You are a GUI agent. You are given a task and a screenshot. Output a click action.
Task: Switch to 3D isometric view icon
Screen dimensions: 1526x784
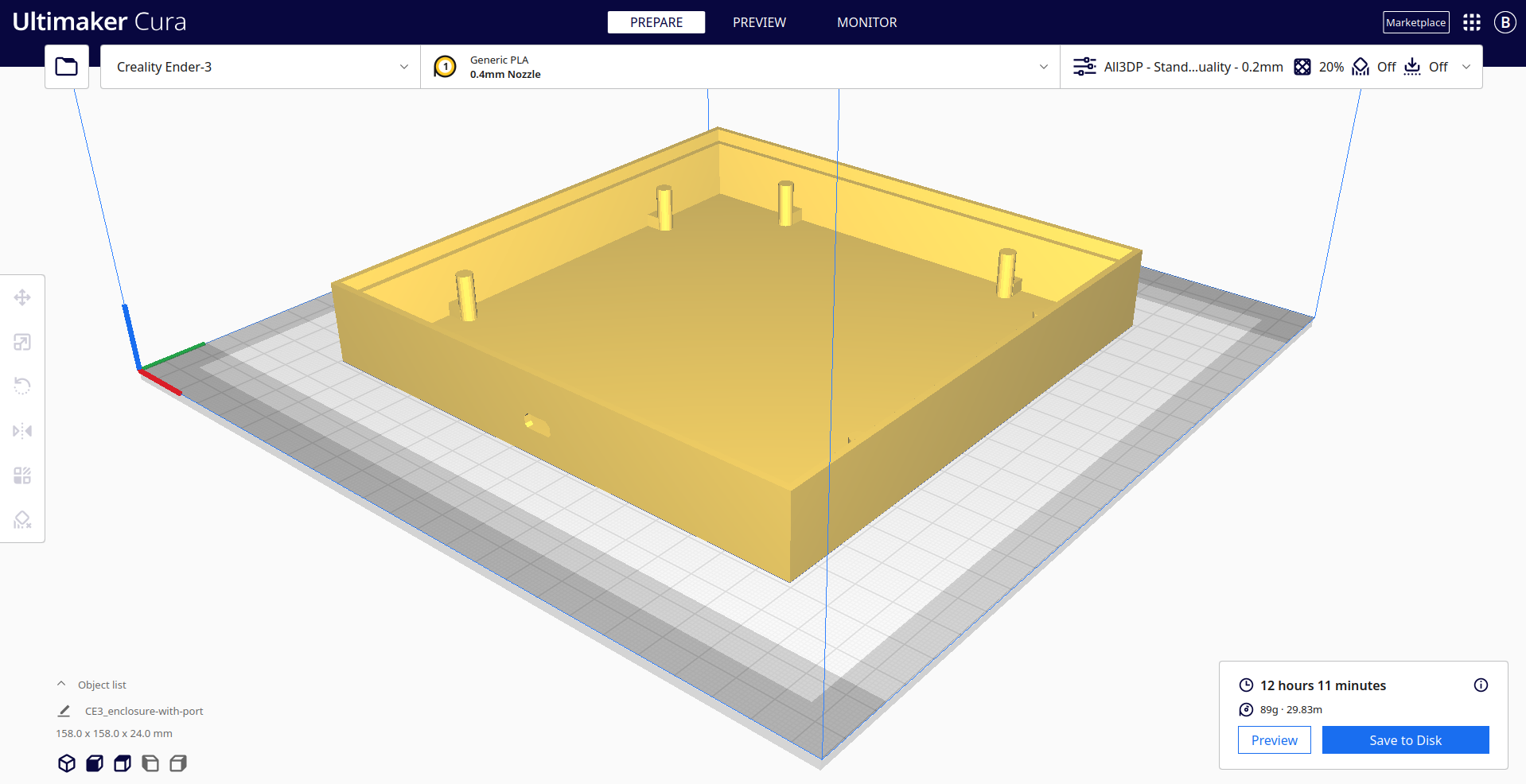click(x=67, y=763)
